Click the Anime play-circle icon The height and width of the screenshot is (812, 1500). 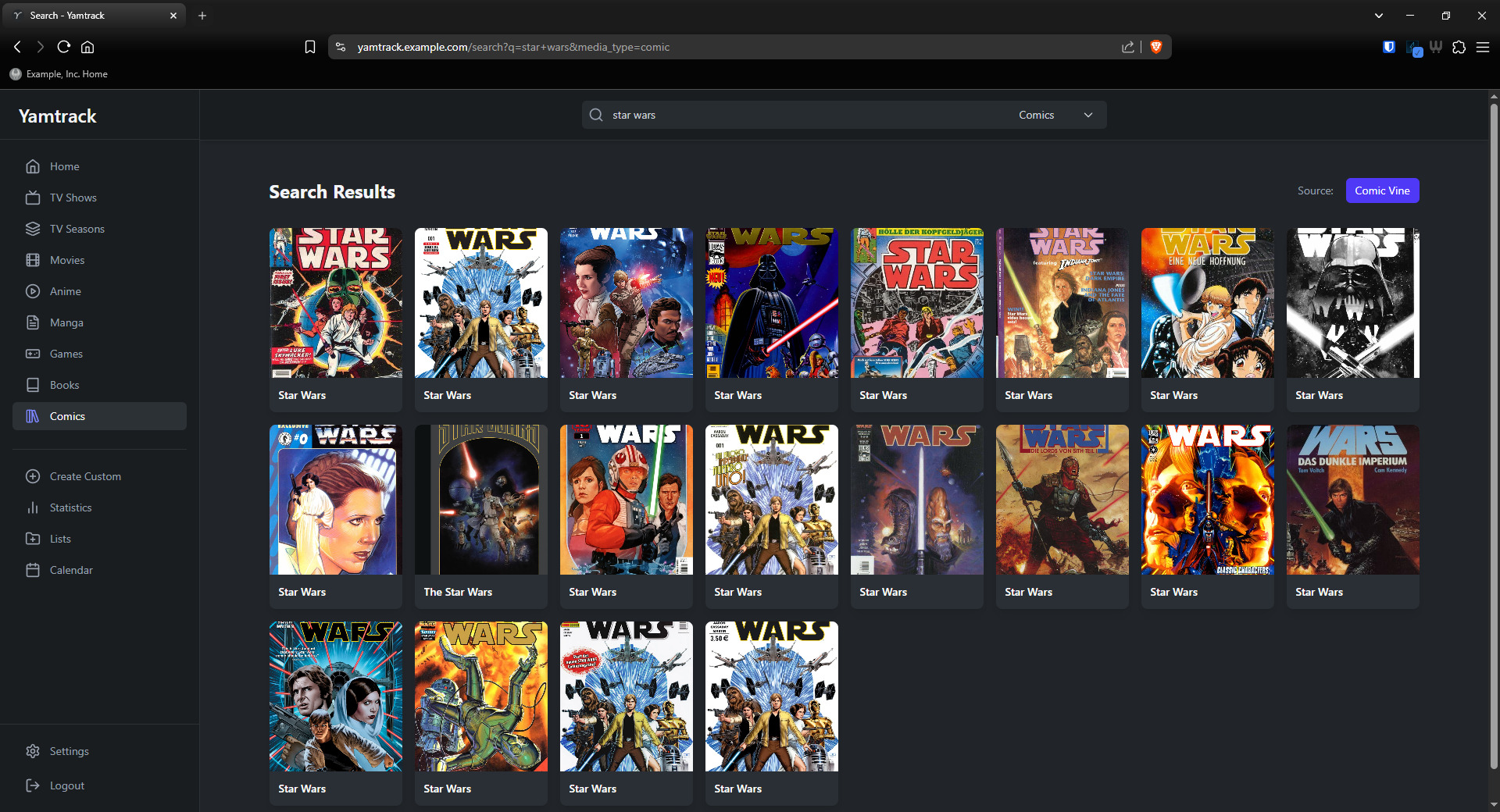(x=33, y=291)
